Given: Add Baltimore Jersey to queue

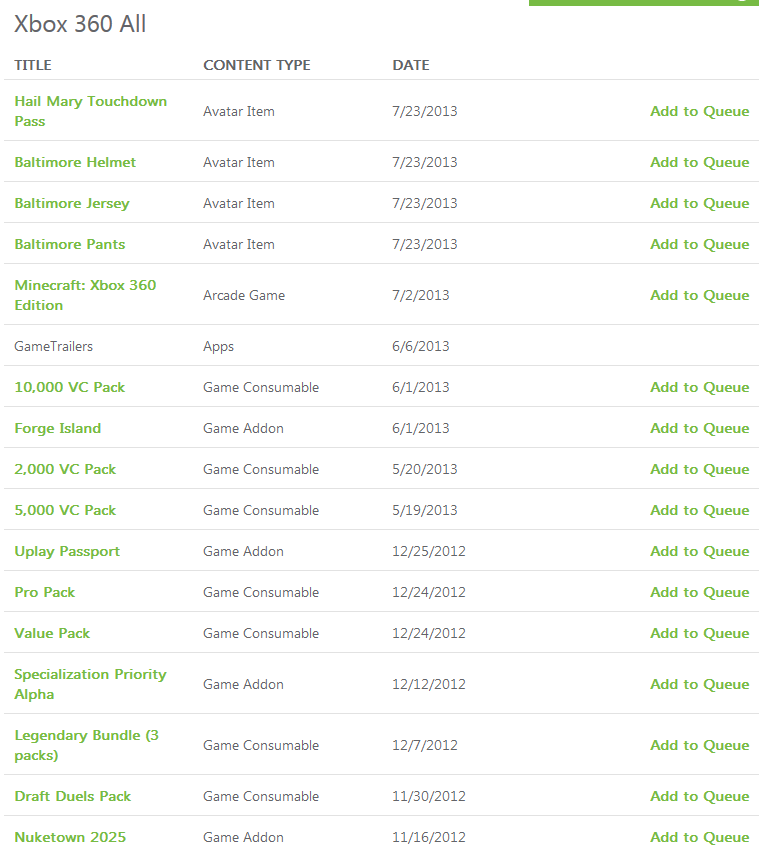Looking at the screenshot, I should [x=699, y=203].
